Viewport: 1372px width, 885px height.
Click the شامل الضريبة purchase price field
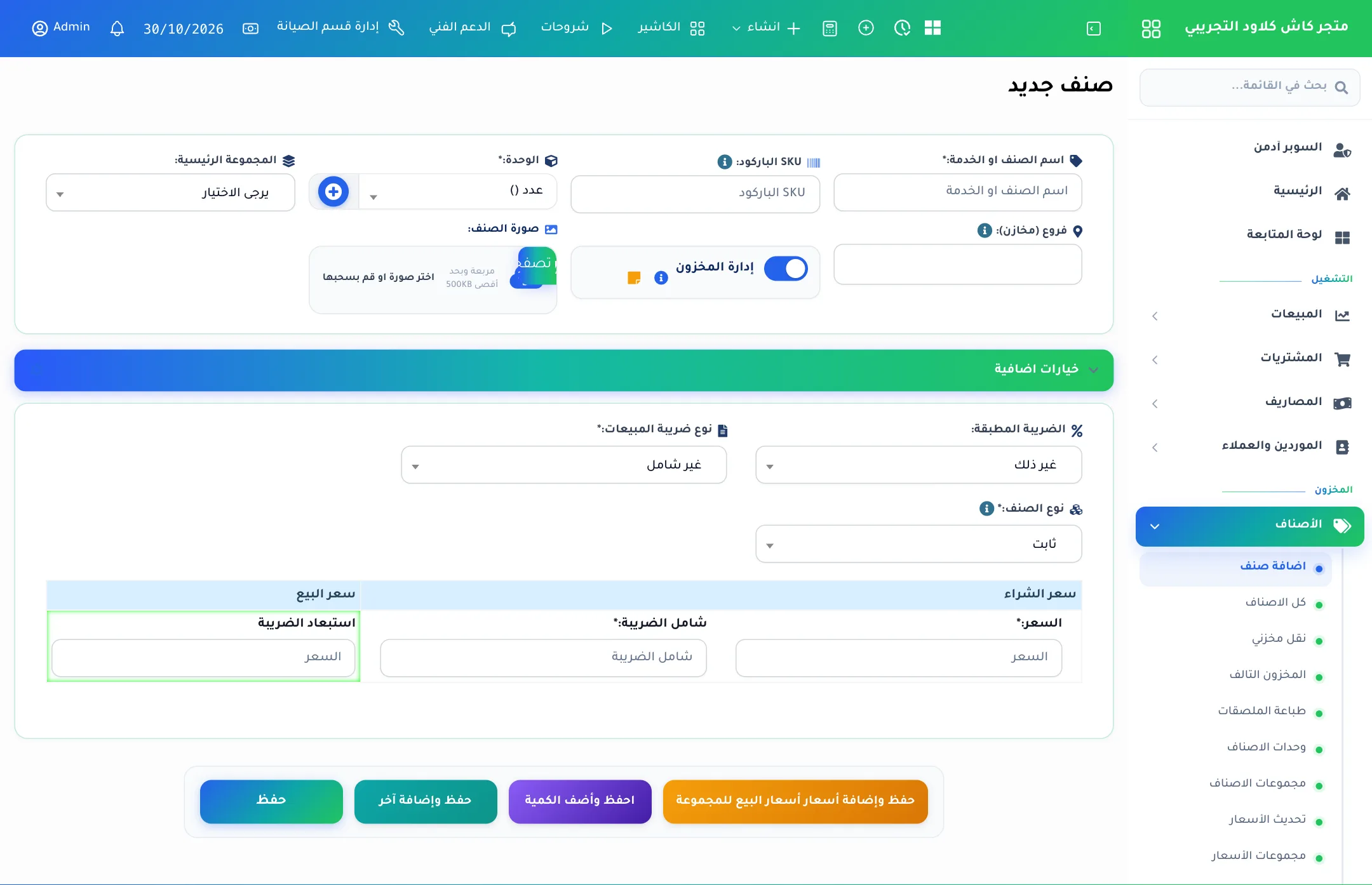[x=543, y=658]
